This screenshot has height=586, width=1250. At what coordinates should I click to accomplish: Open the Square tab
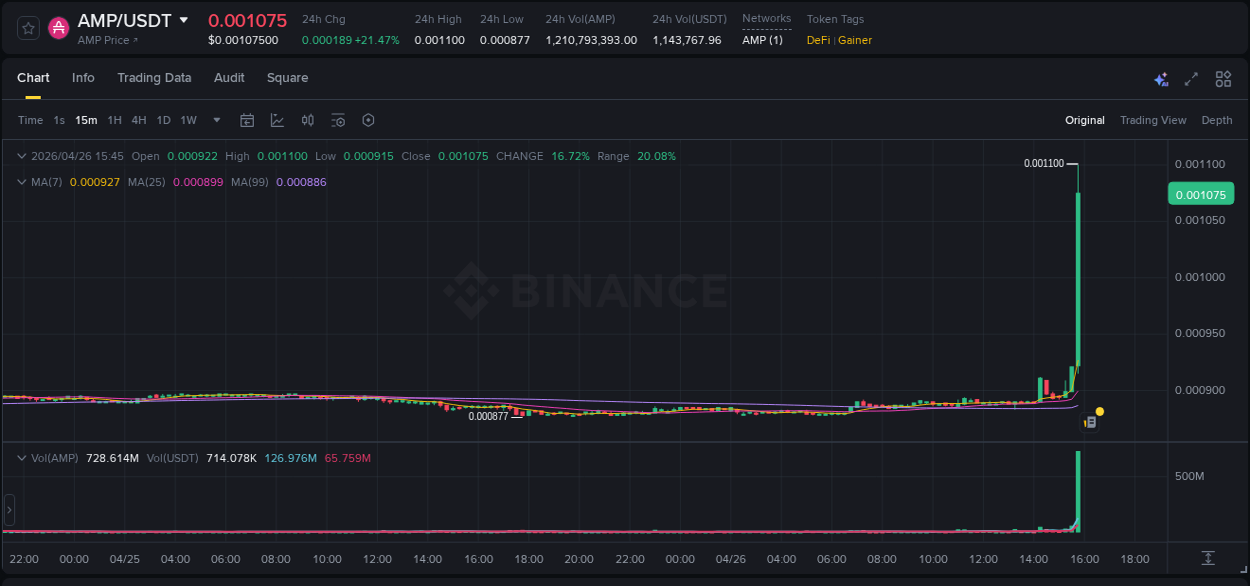(287, 78)
